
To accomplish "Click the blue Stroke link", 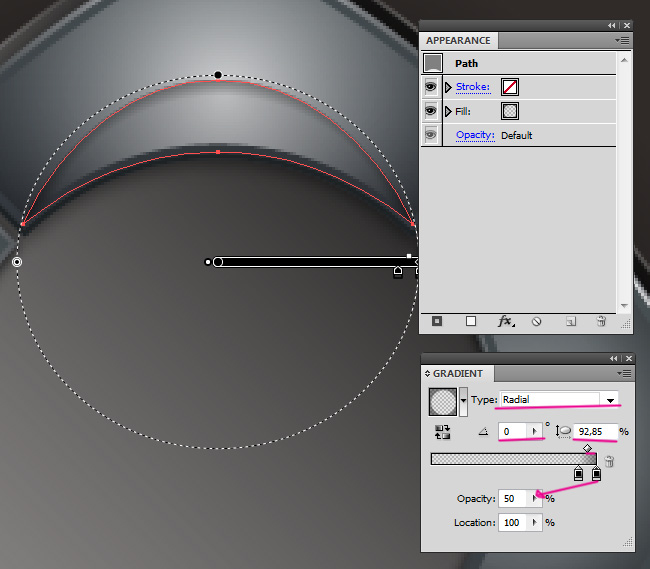I will point(473,87).
